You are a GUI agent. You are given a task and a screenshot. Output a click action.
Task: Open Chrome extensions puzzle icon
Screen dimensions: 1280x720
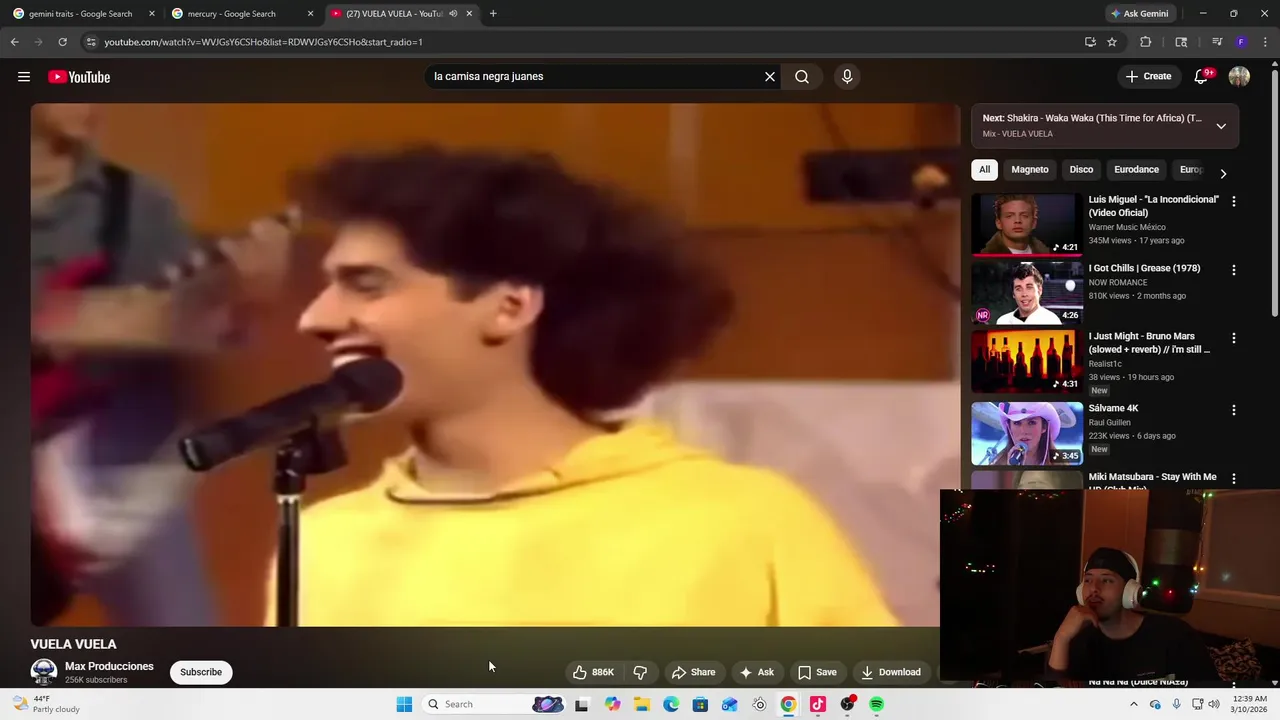1146,42
